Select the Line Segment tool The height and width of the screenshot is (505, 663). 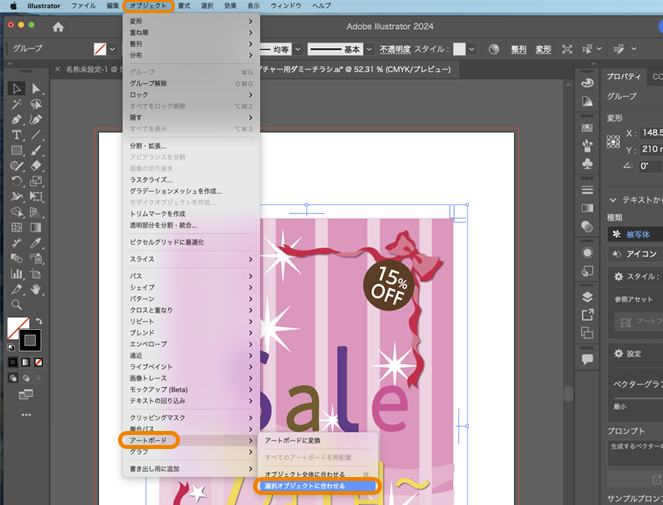(x=36, y=135)
